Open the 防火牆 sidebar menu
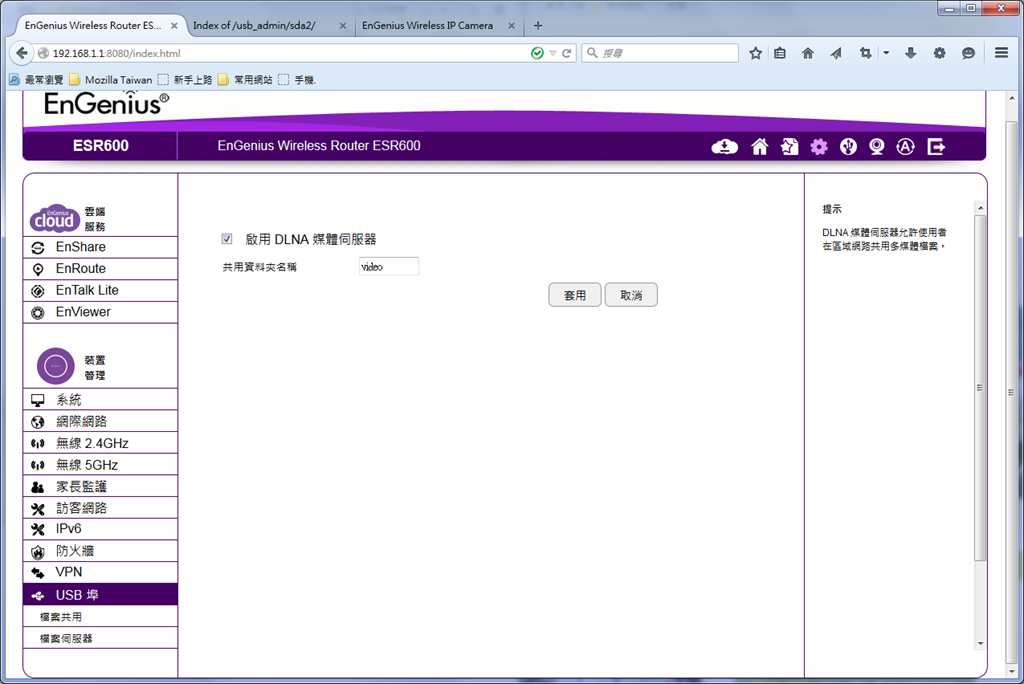1024x684 pixels. tap(100, 551)
